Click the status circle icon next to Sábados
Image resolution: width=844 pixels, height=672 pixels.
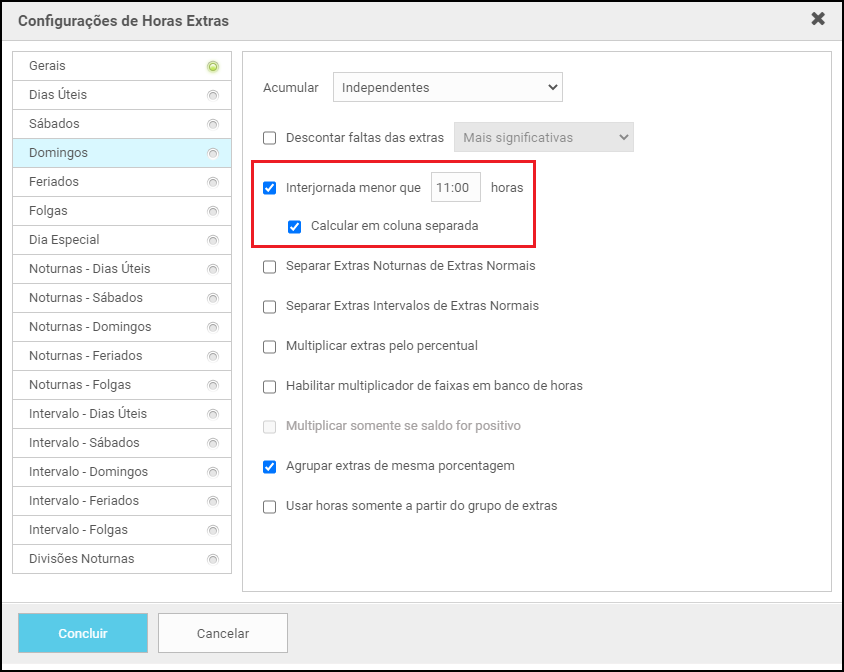(212, 125)
